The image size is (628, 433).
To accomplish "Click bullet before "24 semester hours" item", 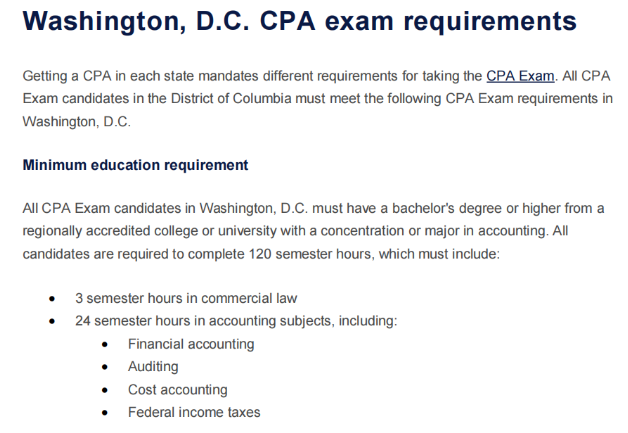I will click(x=52, y=322).
